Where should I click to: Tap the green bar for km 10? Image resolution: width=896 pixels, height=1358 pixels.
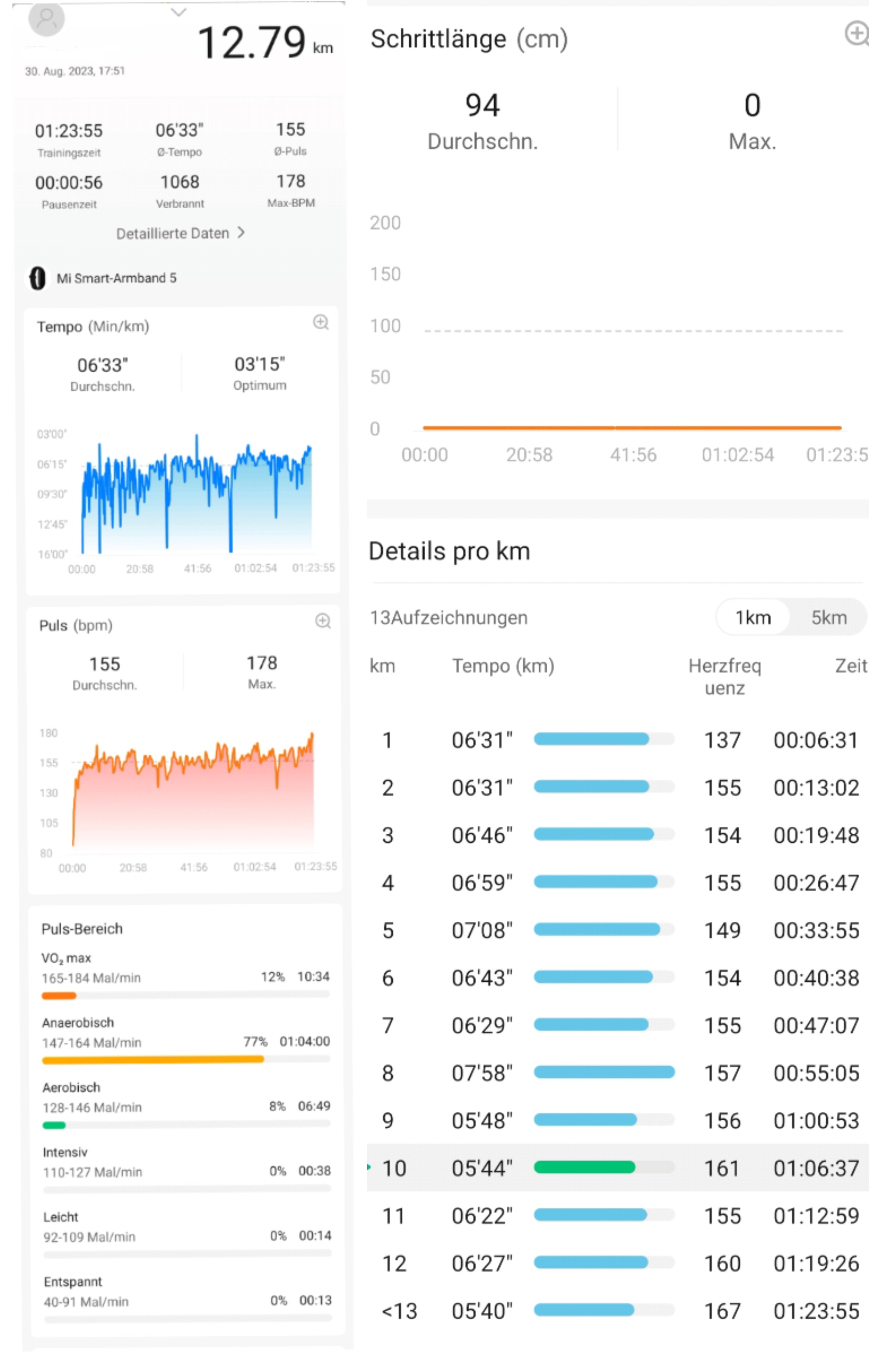(x=584, y=1168)
